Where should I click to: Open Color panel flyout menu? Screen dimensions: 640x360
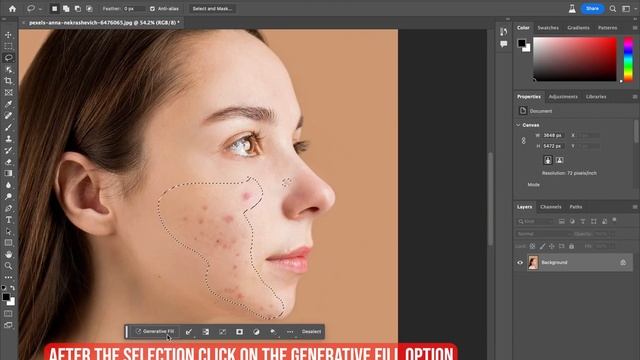635,28
